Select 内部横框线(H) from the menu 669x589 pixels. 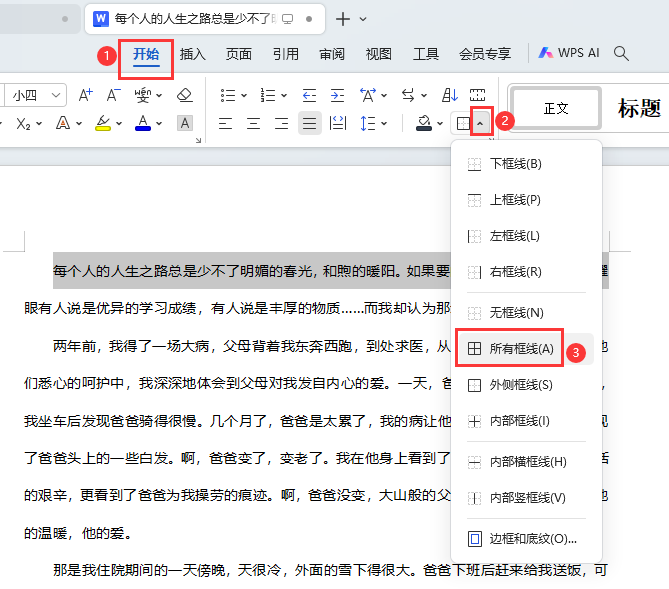pyautogui.click(x=526, y=462)
